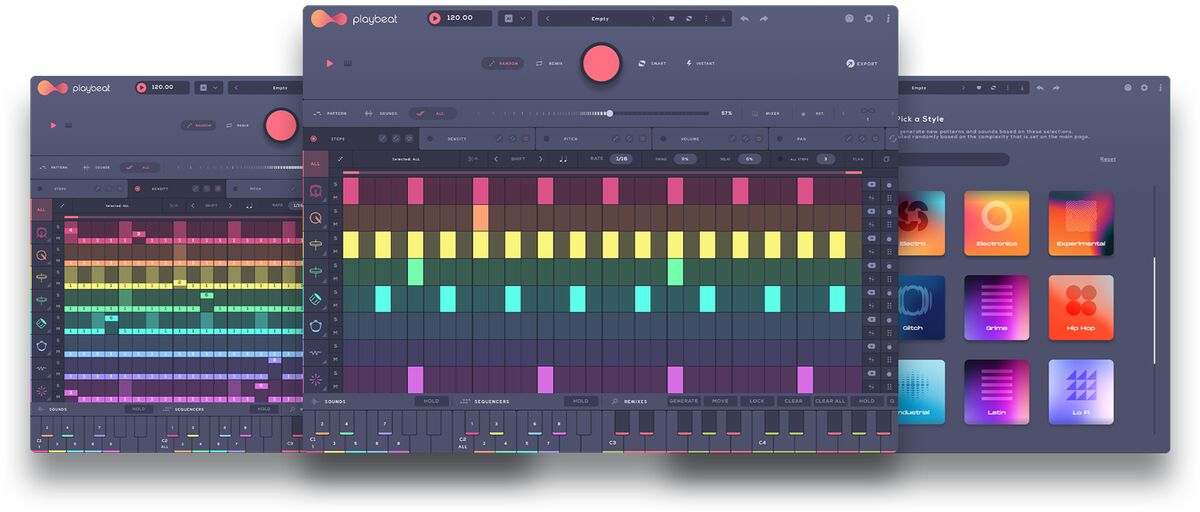Click the Smart randomize icon
This screenshot has width=1200, height=512.
tap(642, 63)
